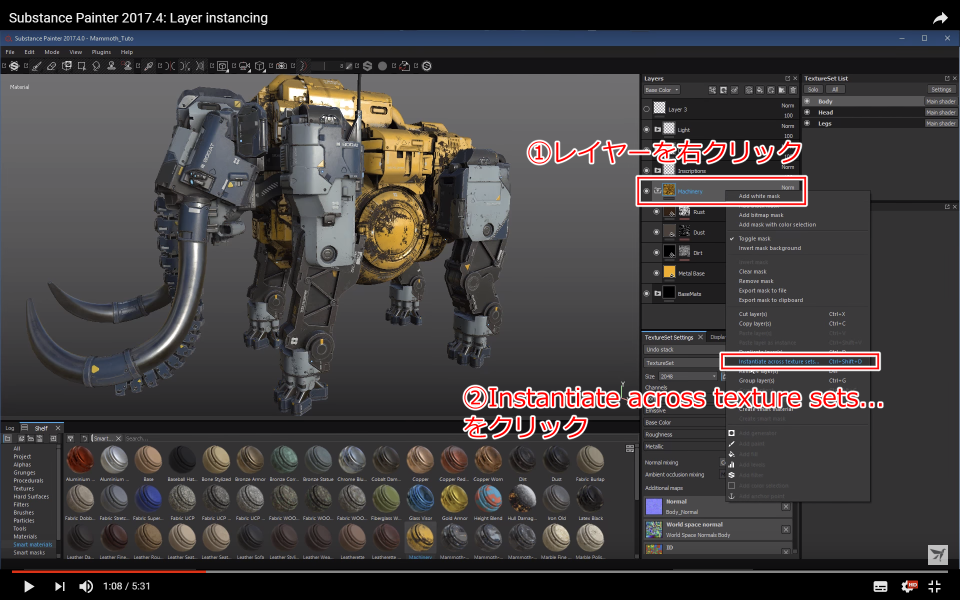The width and height of the screenshot is (960, 600).
Task: Click the add folder icon in Layers panel
Action: click(782, 90)
